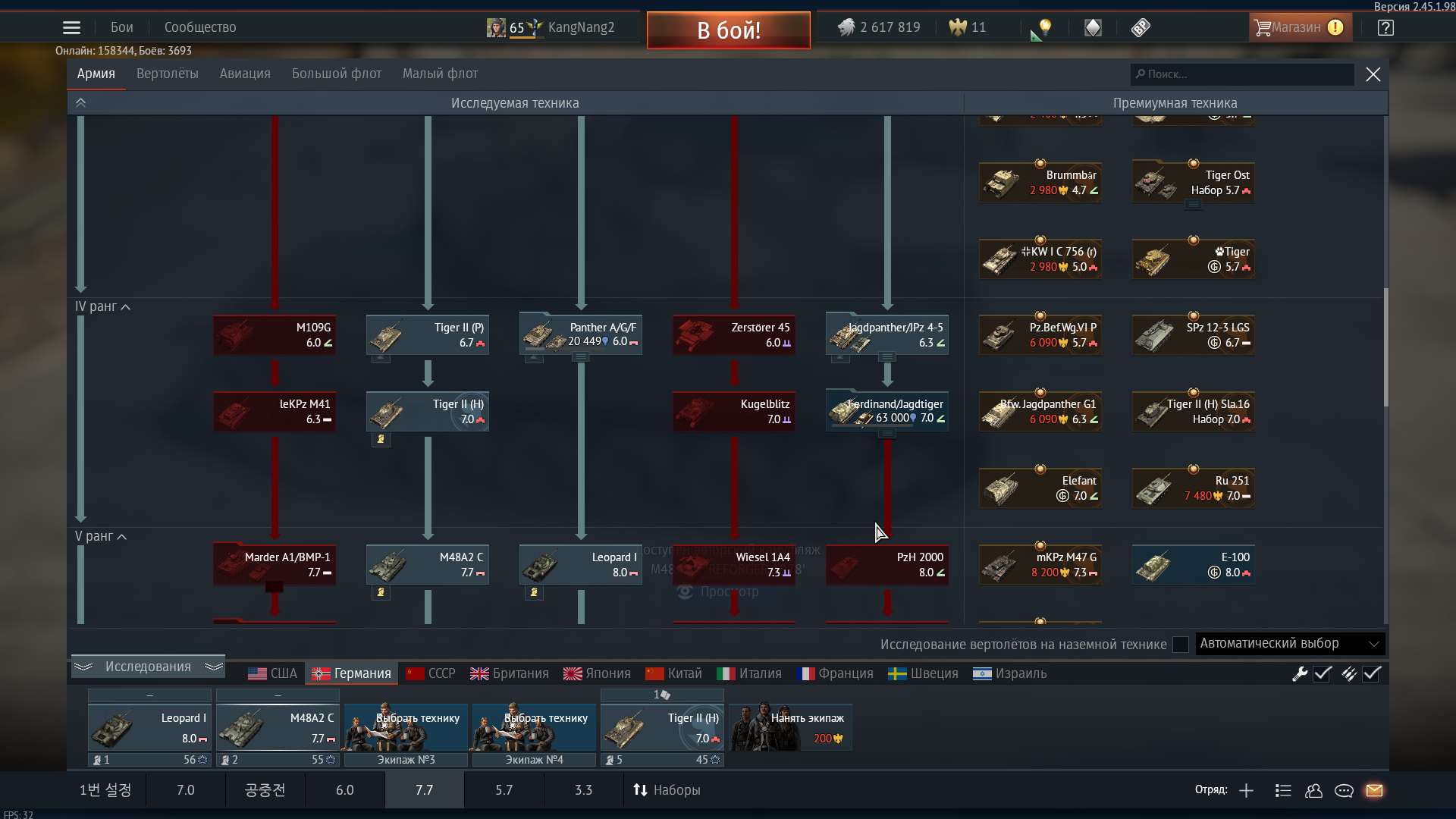Select the 공중전 lineup preset

[265, 790]
